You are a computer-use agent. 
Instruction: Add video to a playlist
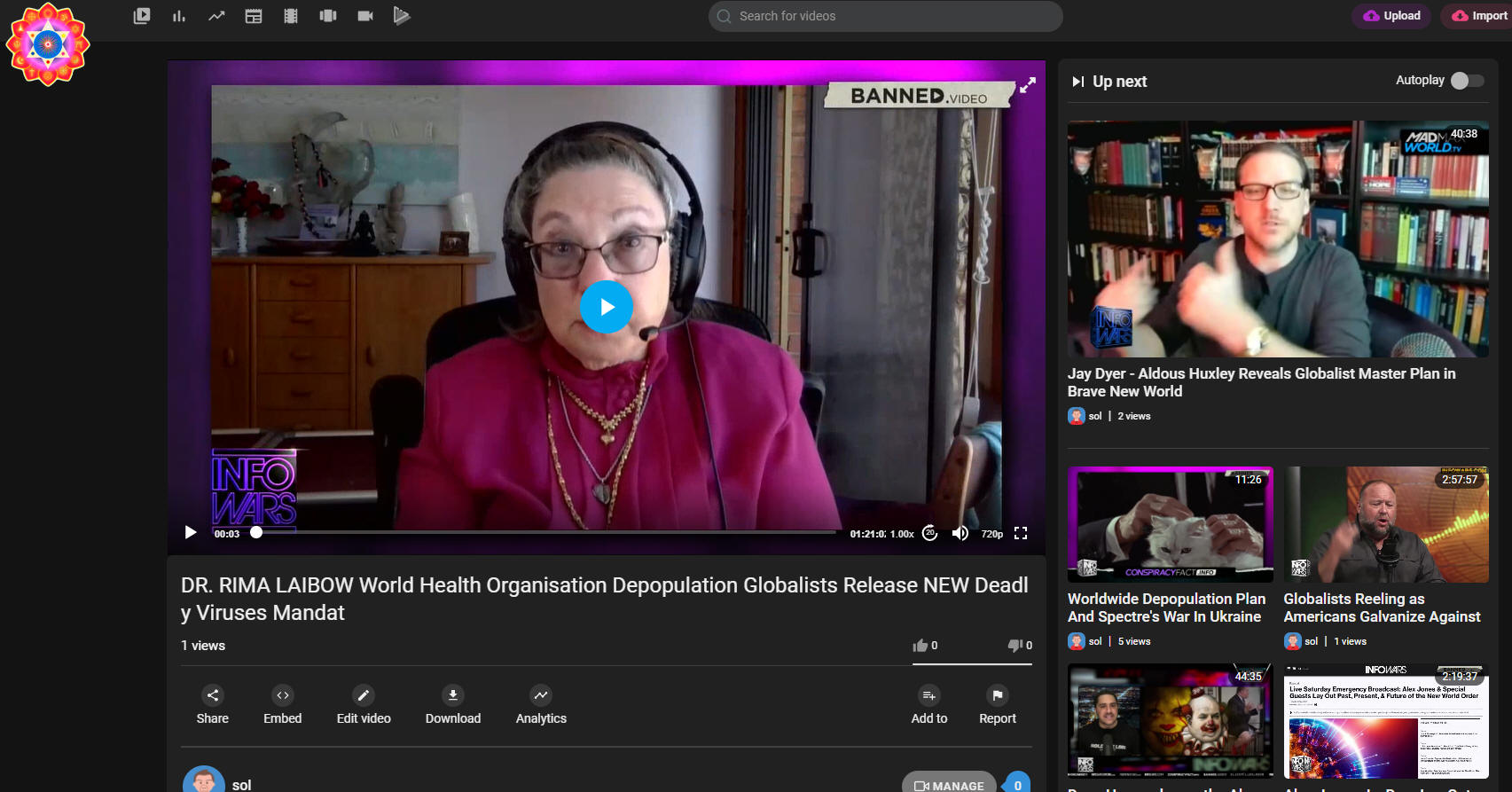coord(929,705)
